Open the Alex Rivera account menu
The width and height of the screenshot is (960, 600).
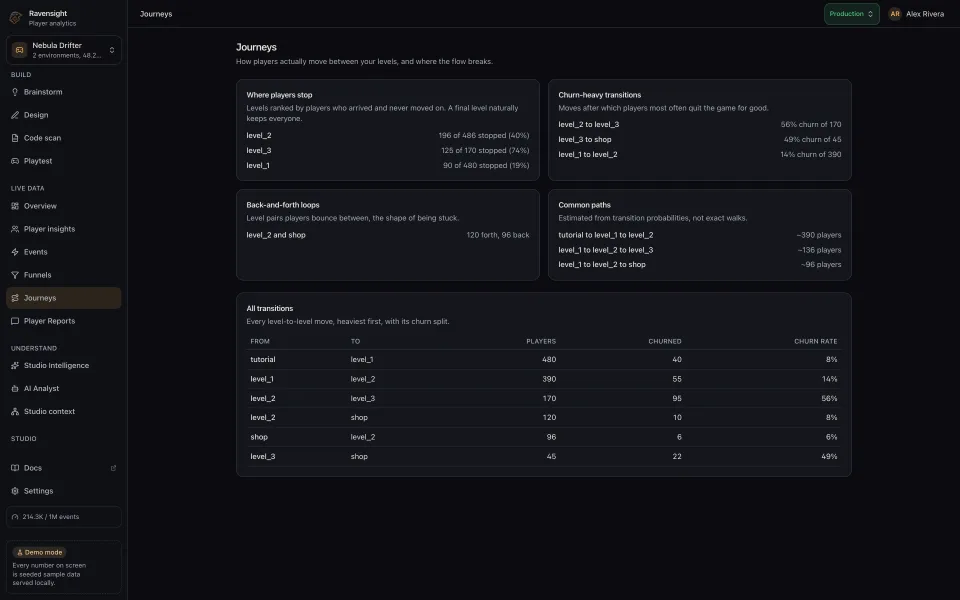pos(917,13)
